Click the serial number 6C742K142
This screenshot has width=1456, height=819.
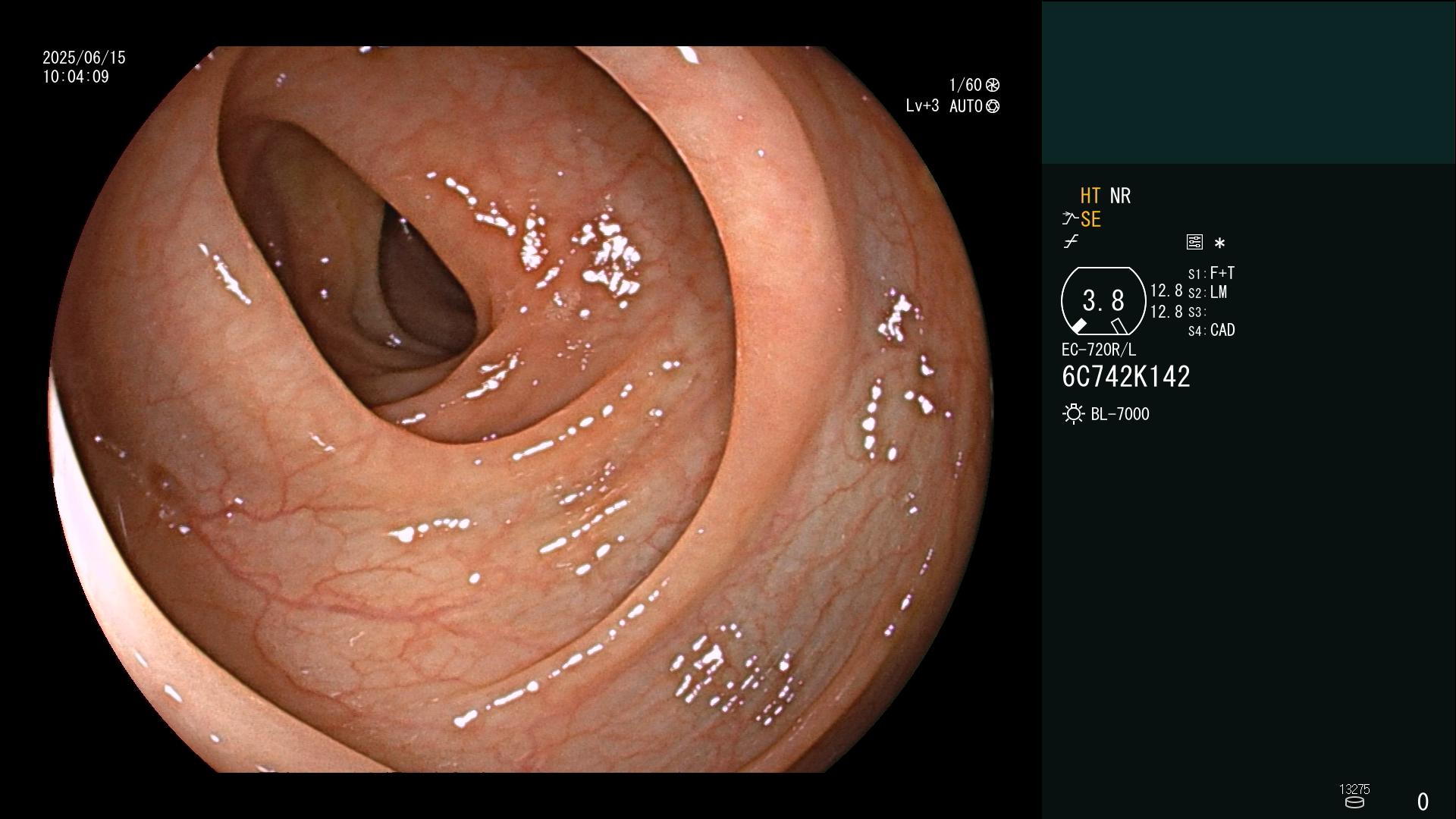click(x=1126, y=376)
